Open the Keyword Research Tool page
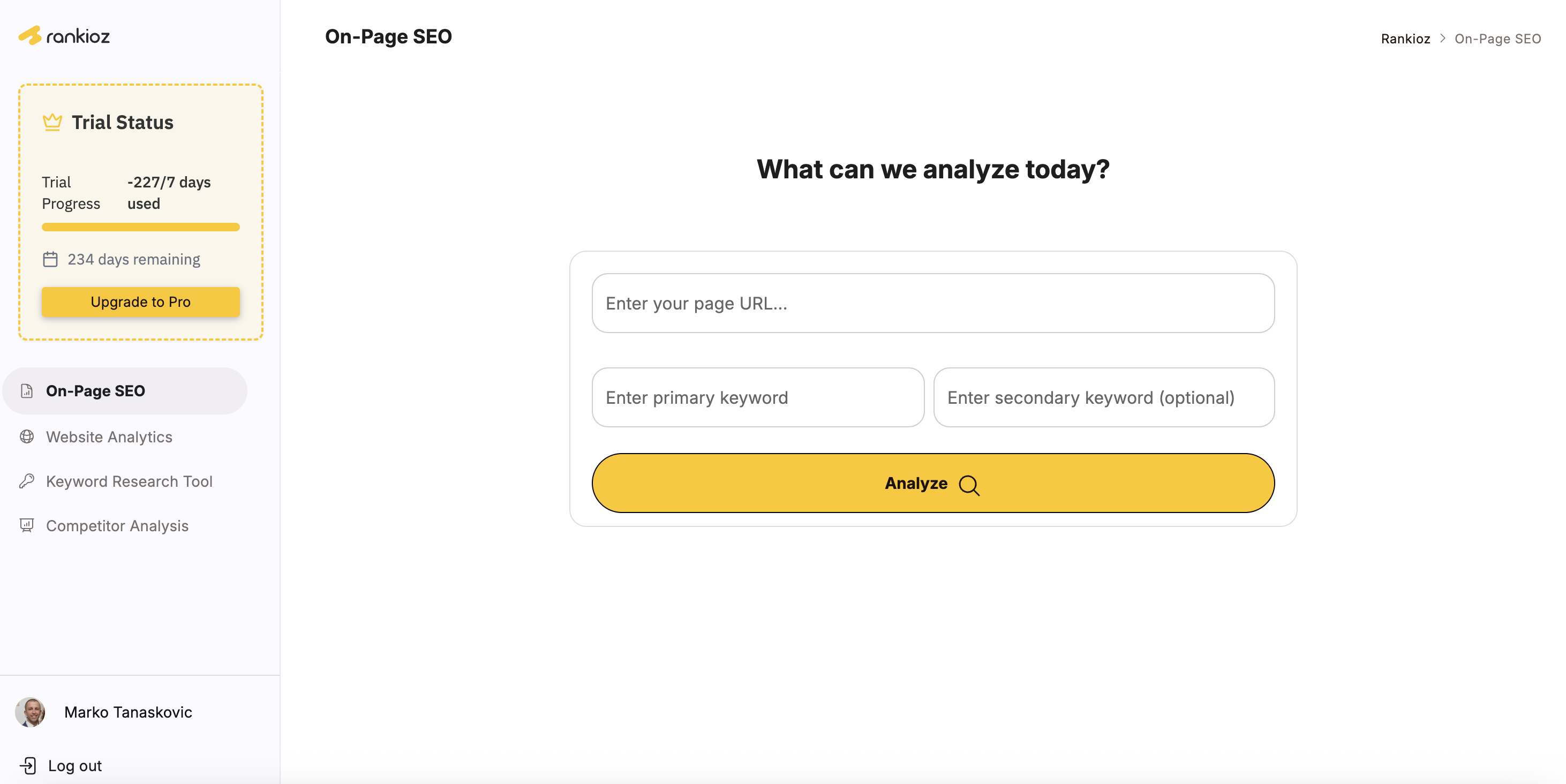The height and width of the screenshot is (784, 1566). click(129, 481)
